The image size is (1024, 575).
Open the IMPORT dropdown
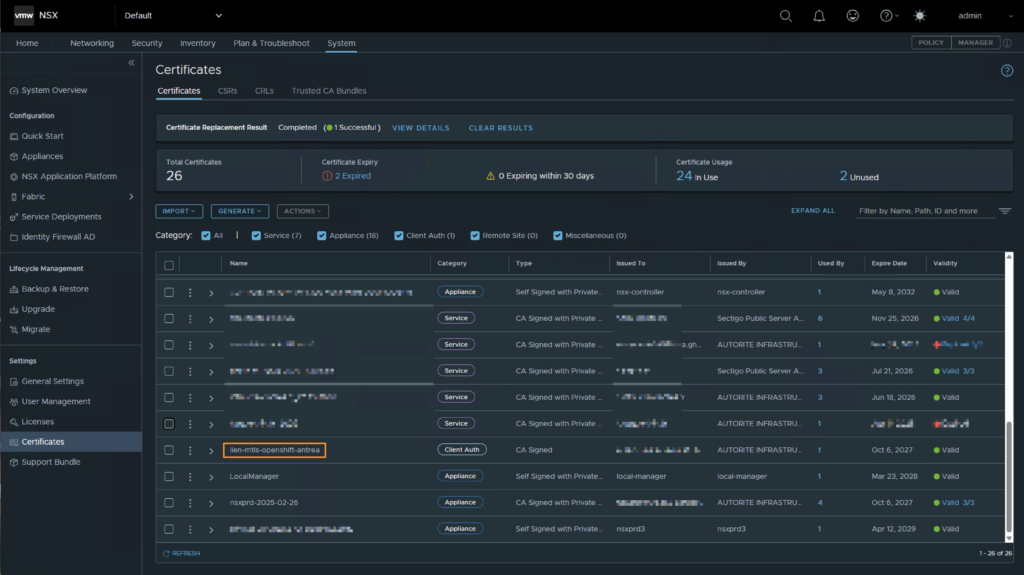180,211
